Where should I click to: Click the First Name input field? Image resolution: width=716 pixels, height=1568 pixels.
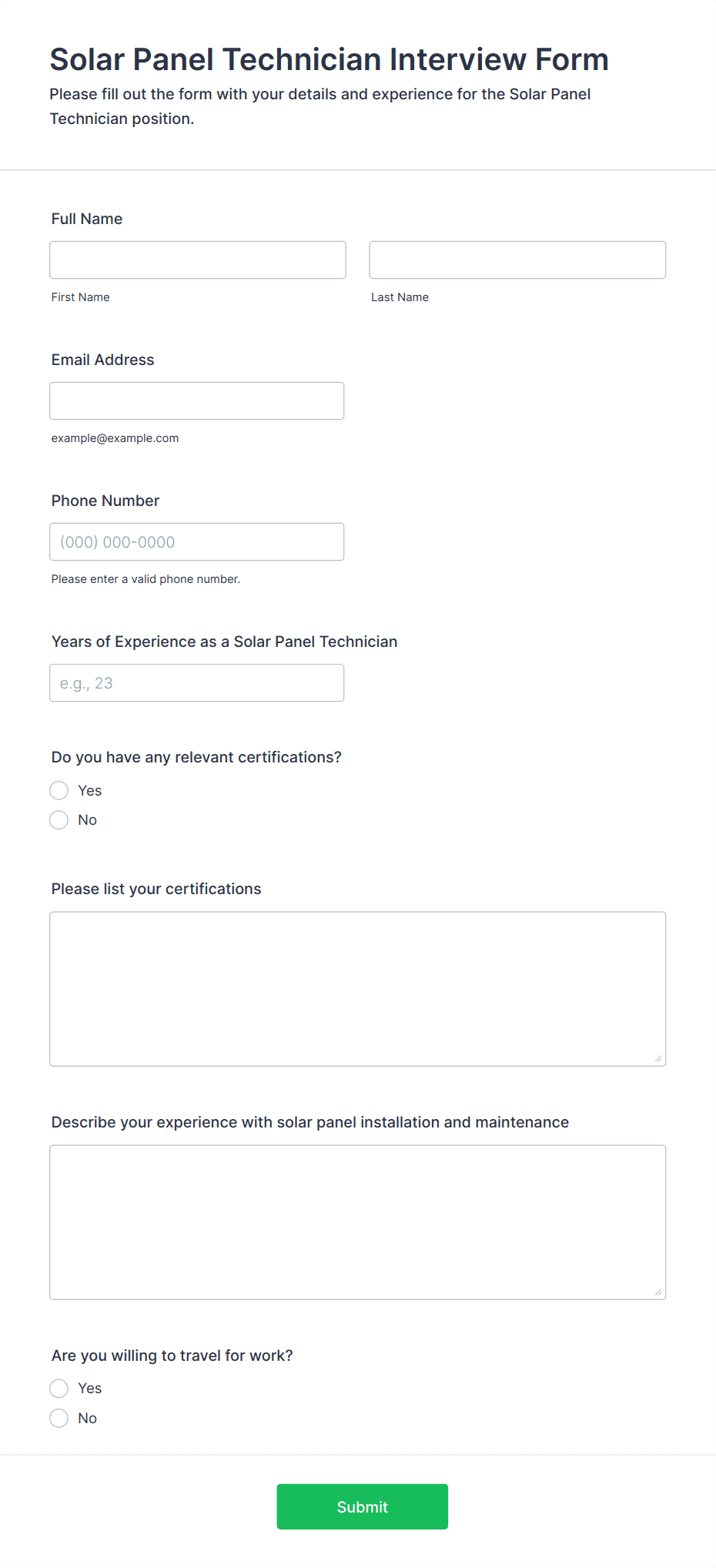point(198,260)
